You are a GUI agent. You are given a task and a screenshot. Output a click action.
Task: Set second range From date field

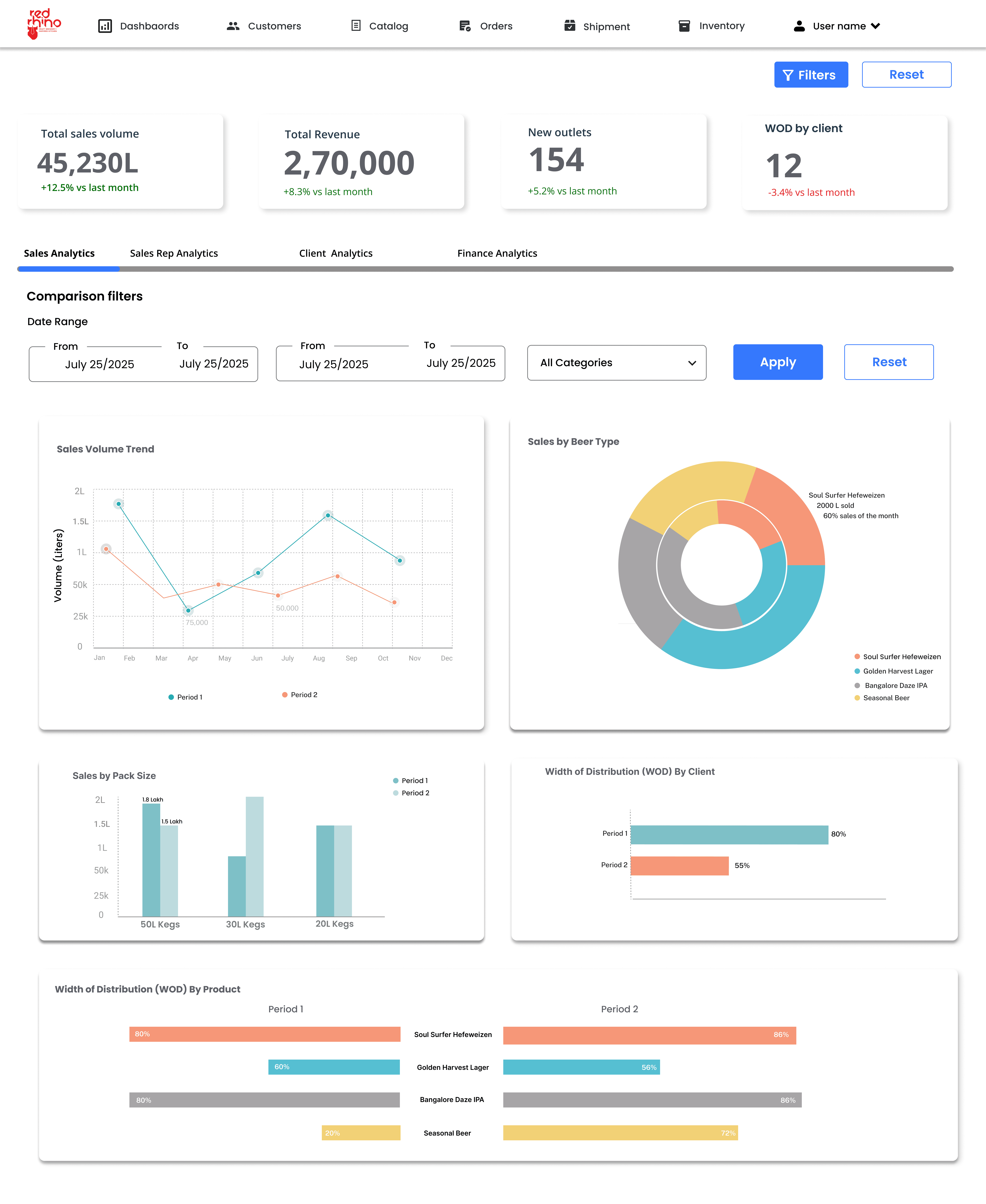coord(334,364)
